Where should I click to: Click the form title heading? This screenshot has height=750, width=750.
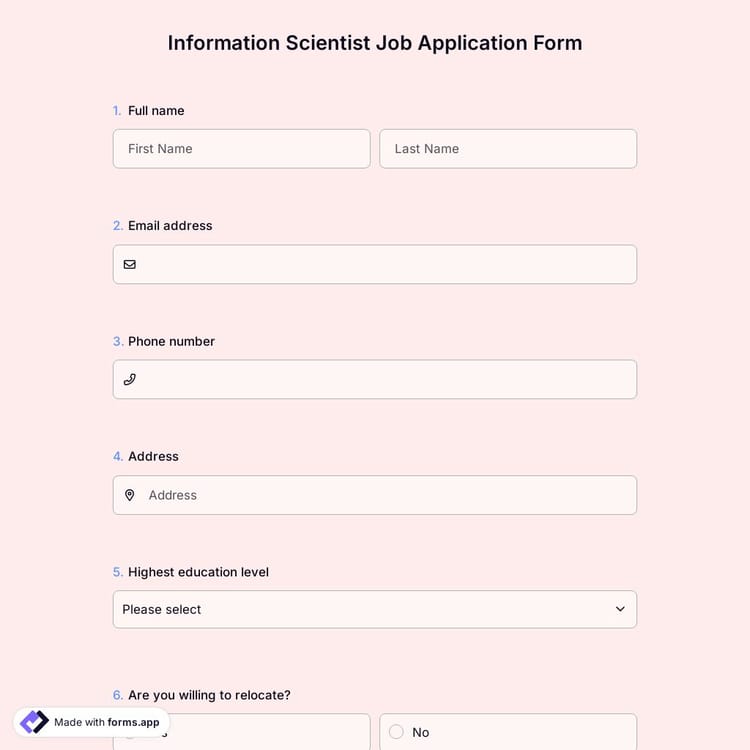pyautogui.click(x=375, y=43)
